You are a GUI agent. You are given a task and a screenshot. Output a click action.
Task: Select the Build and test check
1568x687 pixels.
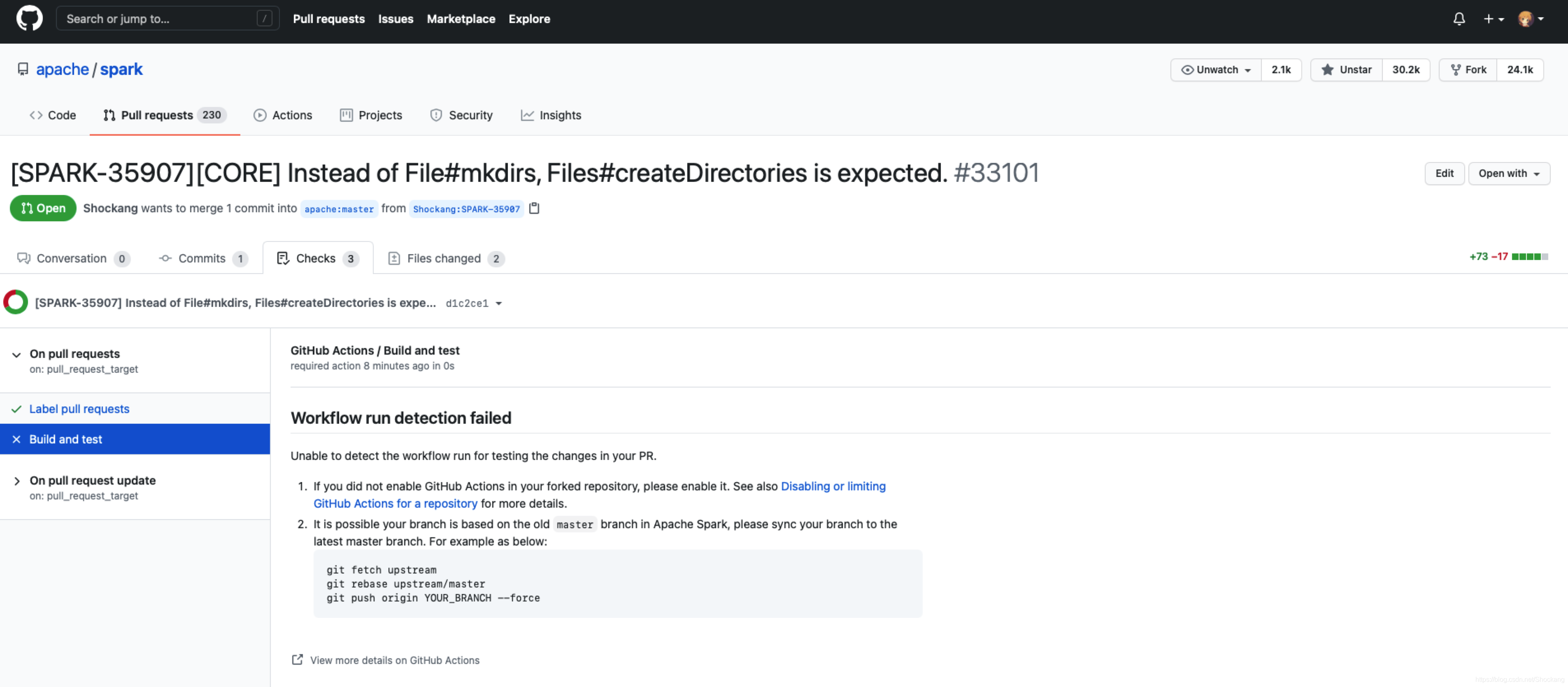tap(135, 439)
